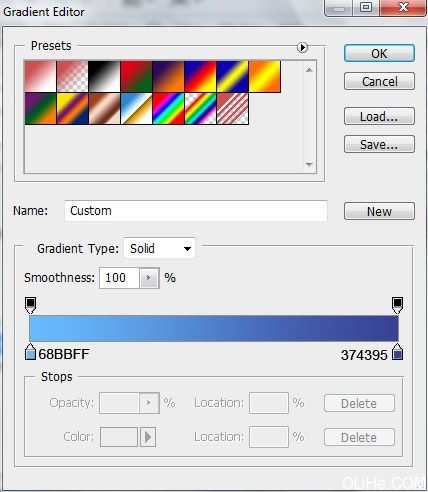Pick the chrome gradient preset

[136, 109]
